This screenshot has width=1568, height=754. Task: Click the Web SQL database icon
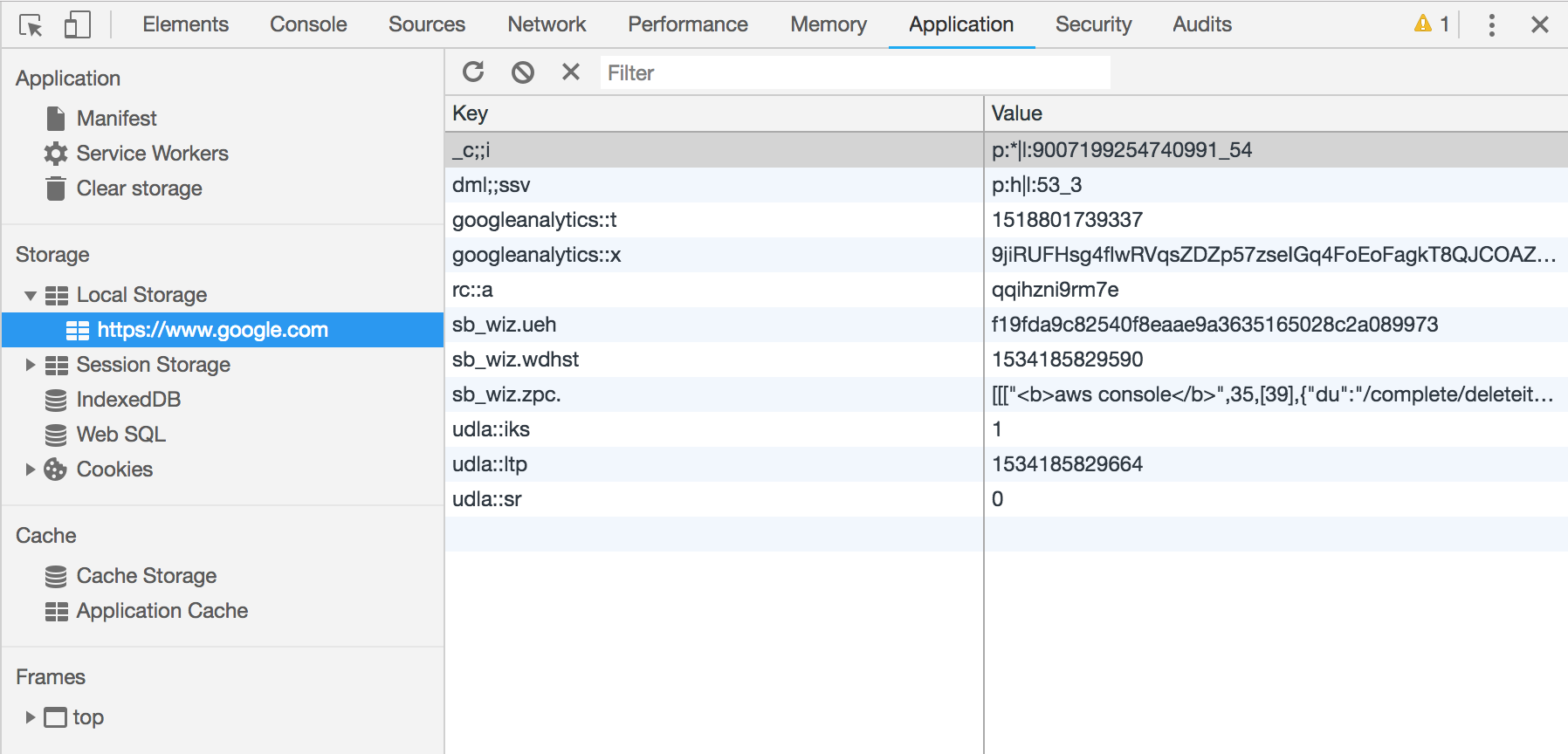point(56,435)
